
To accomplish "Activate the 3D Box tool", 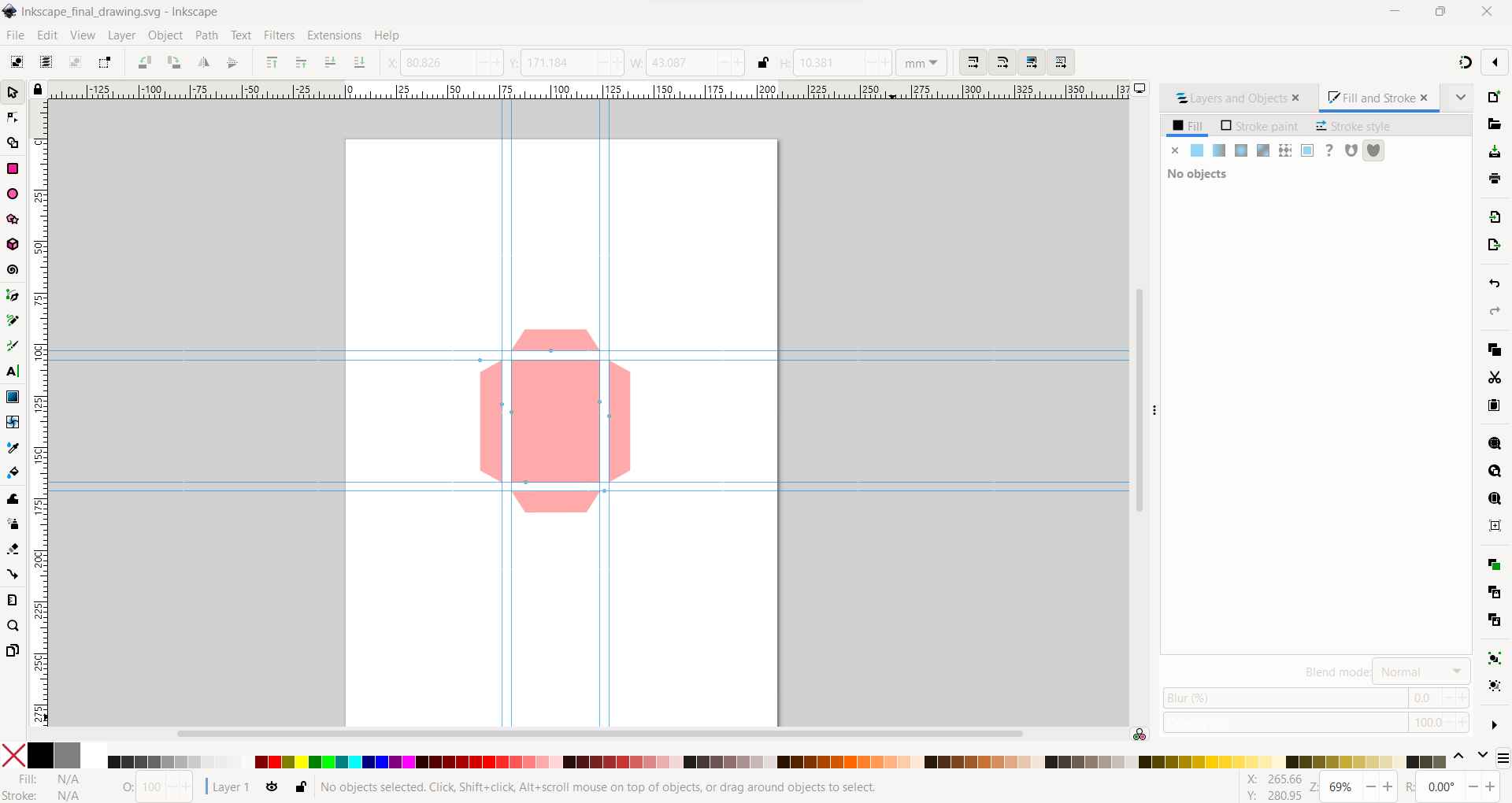I will coord(13,245).
